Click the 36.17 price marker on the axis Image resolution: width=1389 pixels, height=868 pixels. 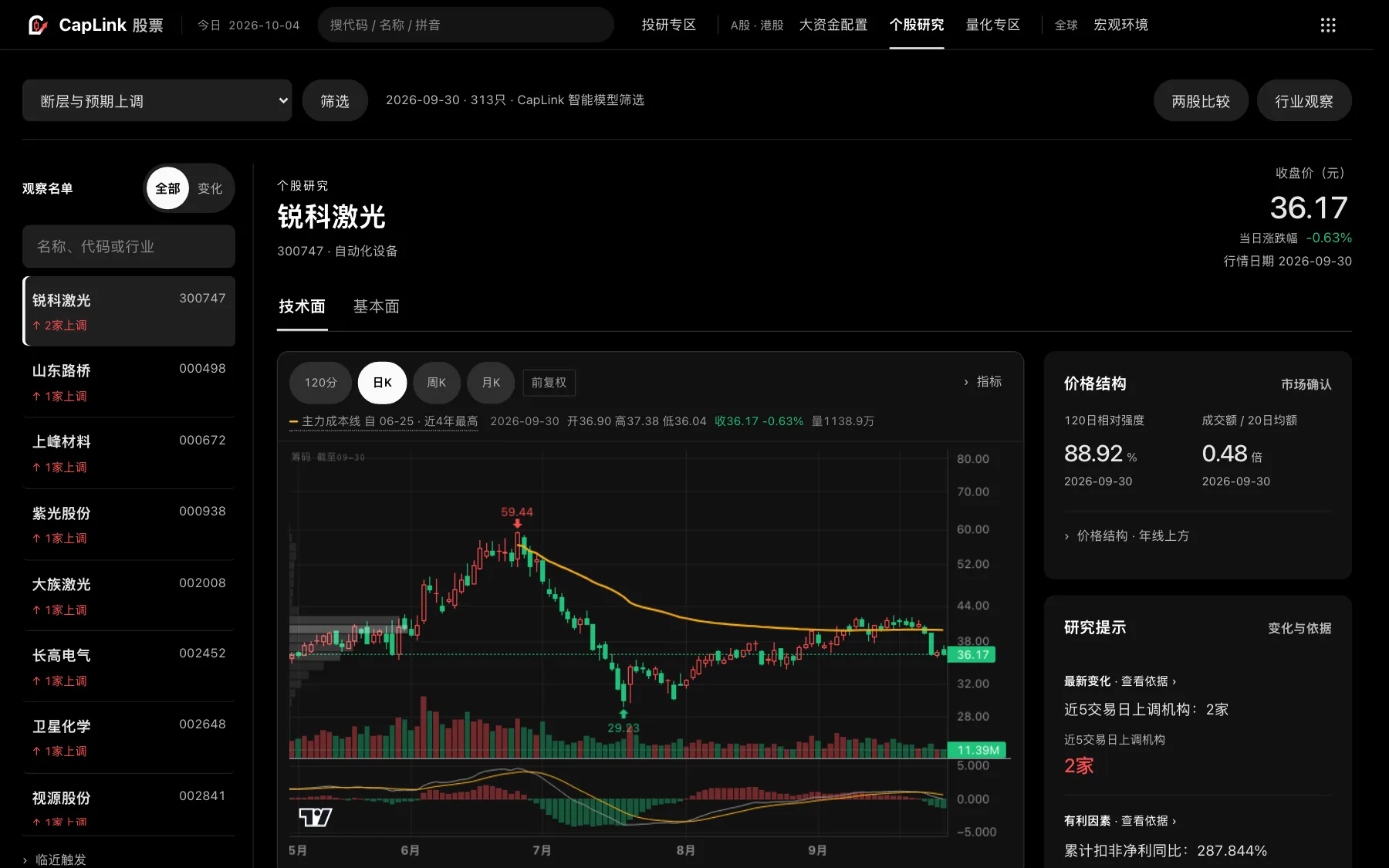coord(972,655)
